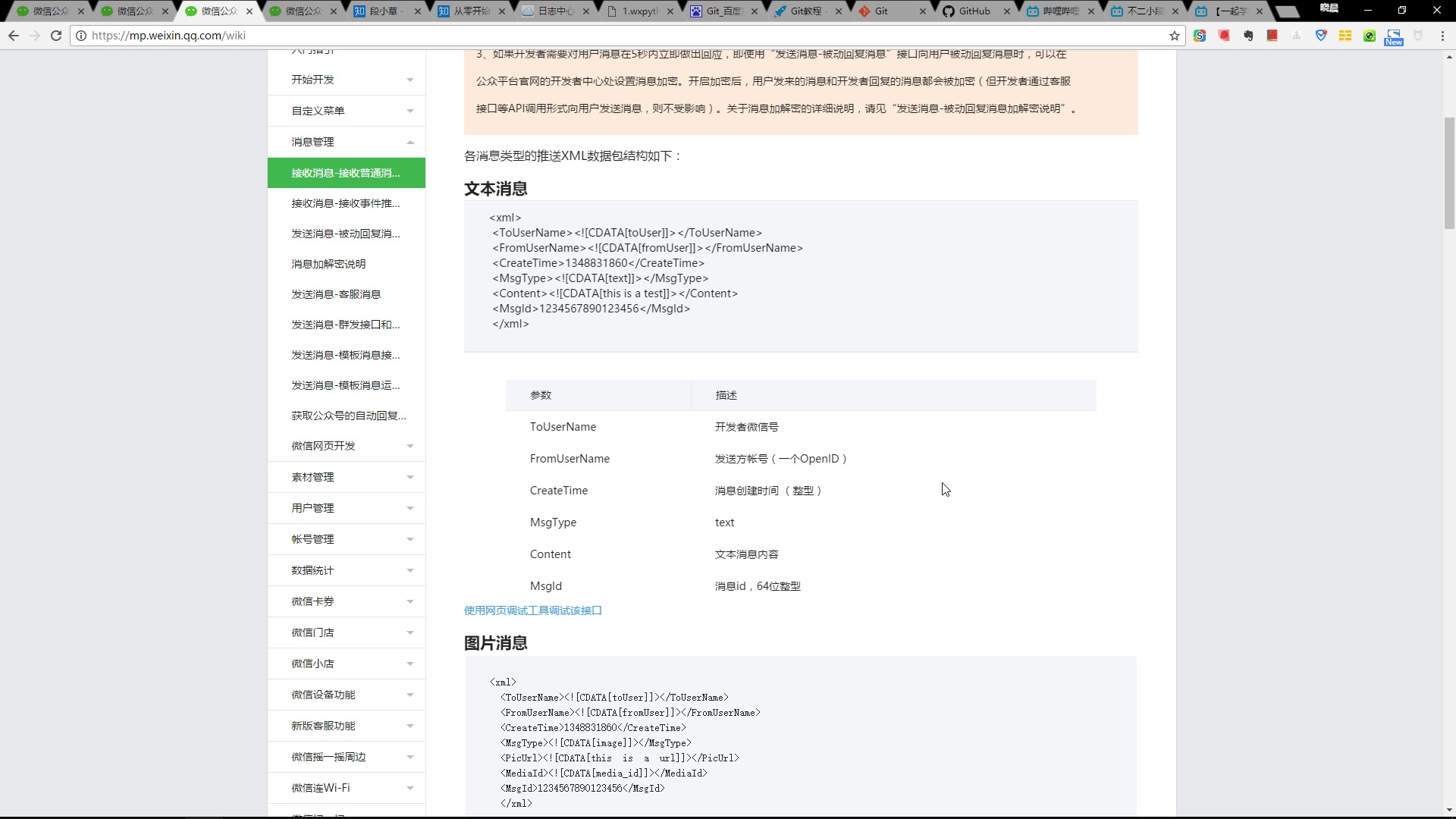This screenshot has width=1456, height=819.
Task: Open the blue shield extension icon
Action: pos(1321,36)
